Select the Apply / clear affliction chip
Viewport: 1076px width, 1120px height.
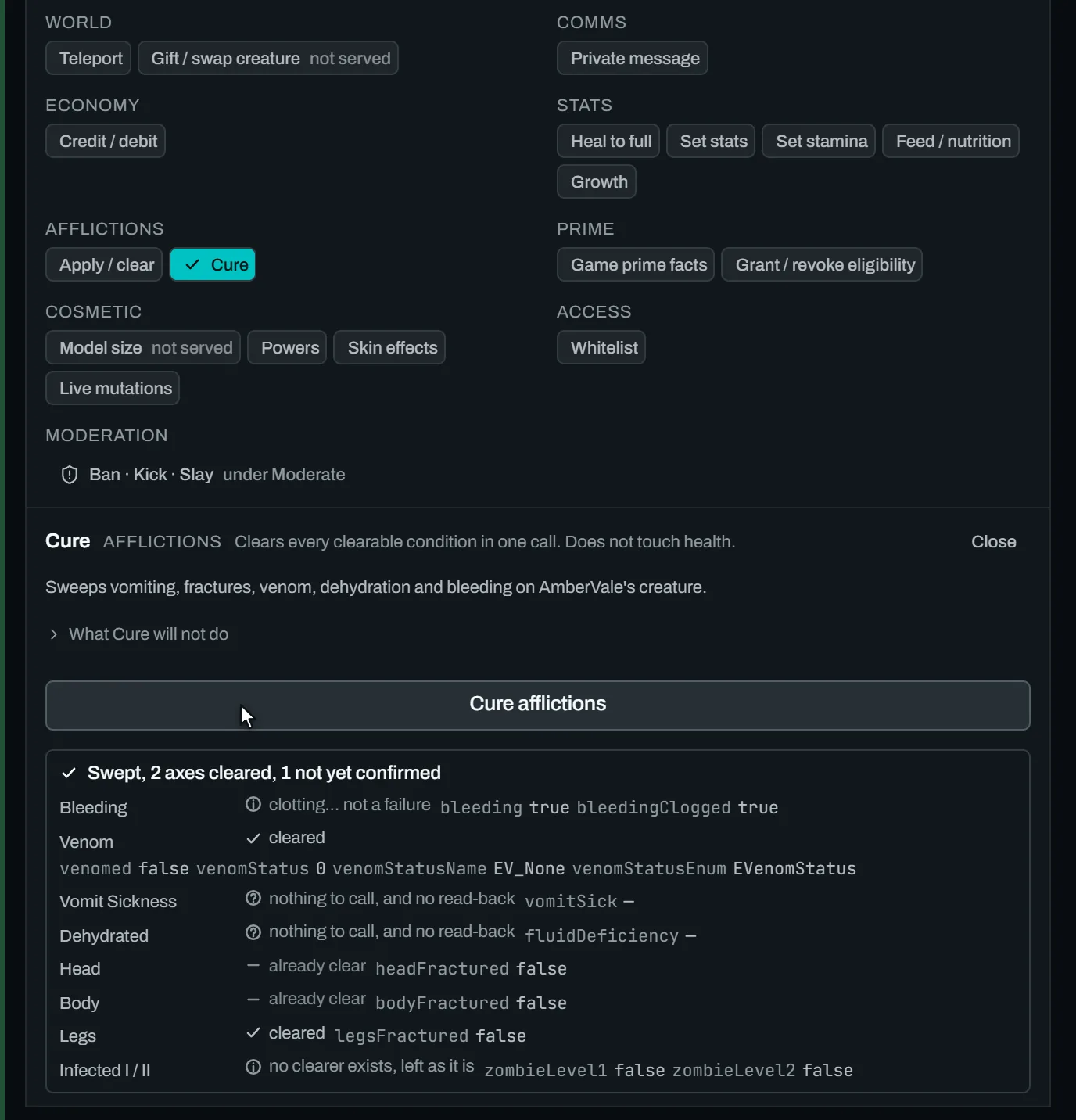coord(104,264)
